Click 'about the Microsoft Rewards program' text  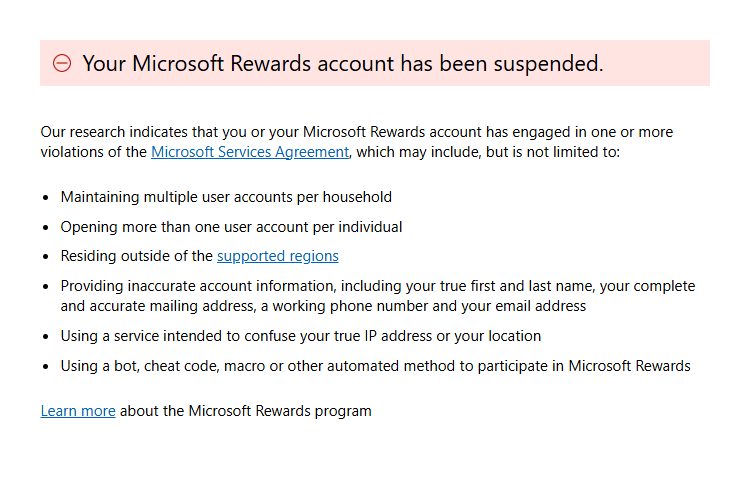(x=246, y=411)
